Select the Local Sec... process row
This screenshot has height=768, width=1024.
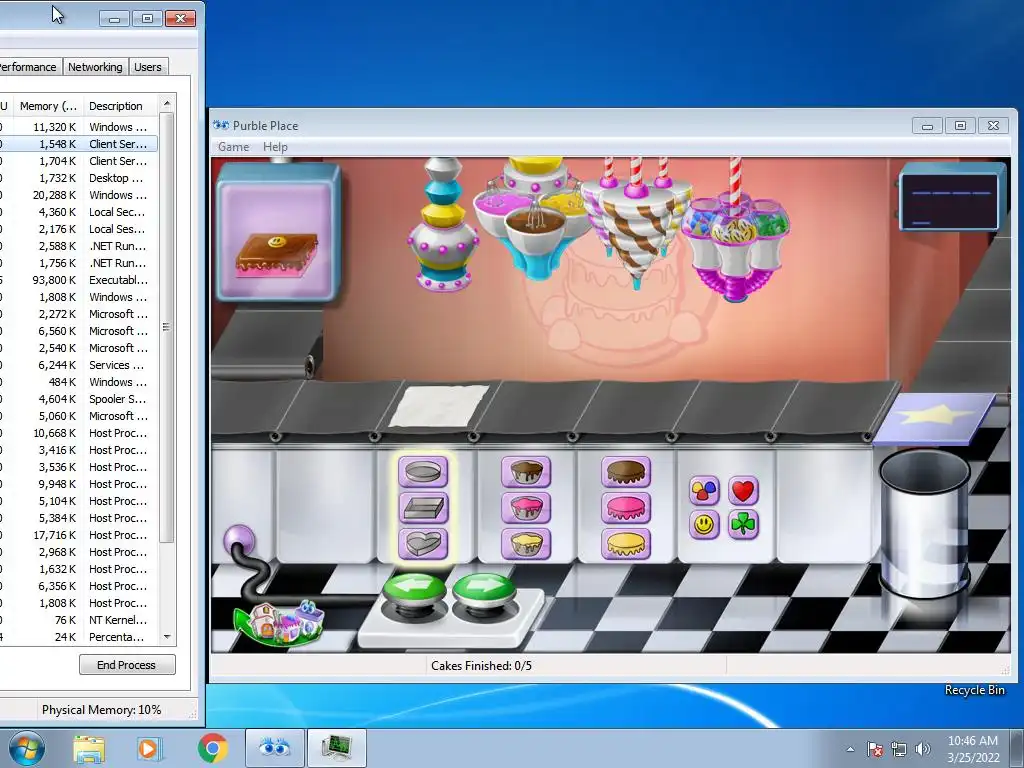78,212
